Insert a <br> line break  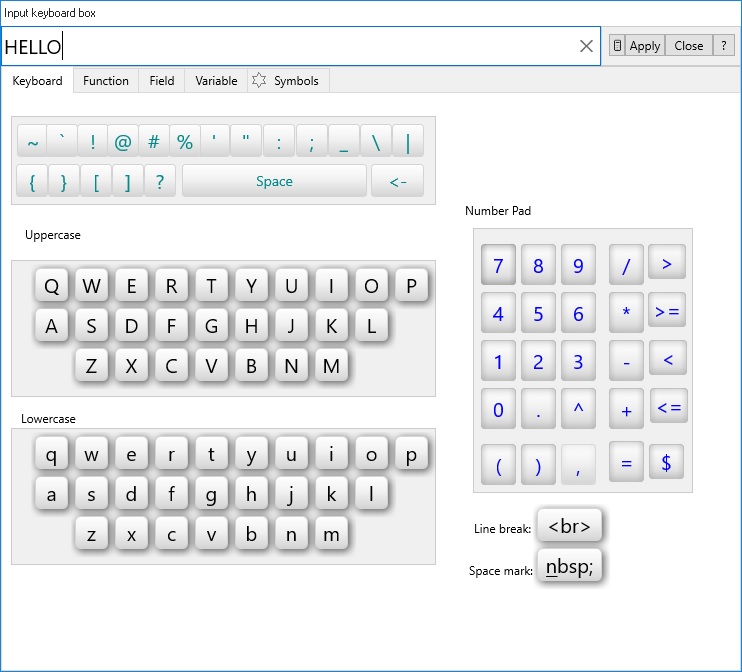click(x=569, y=525)
